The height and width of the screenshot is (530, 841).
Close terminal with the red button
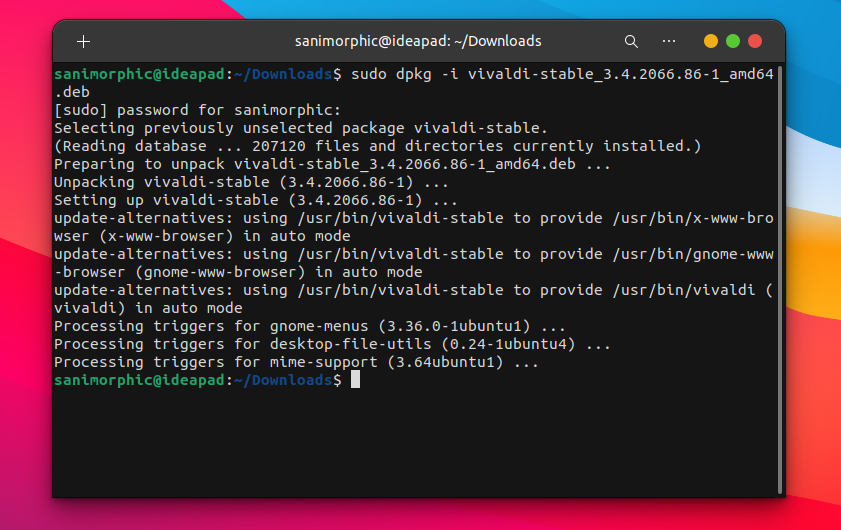[755, 41]
